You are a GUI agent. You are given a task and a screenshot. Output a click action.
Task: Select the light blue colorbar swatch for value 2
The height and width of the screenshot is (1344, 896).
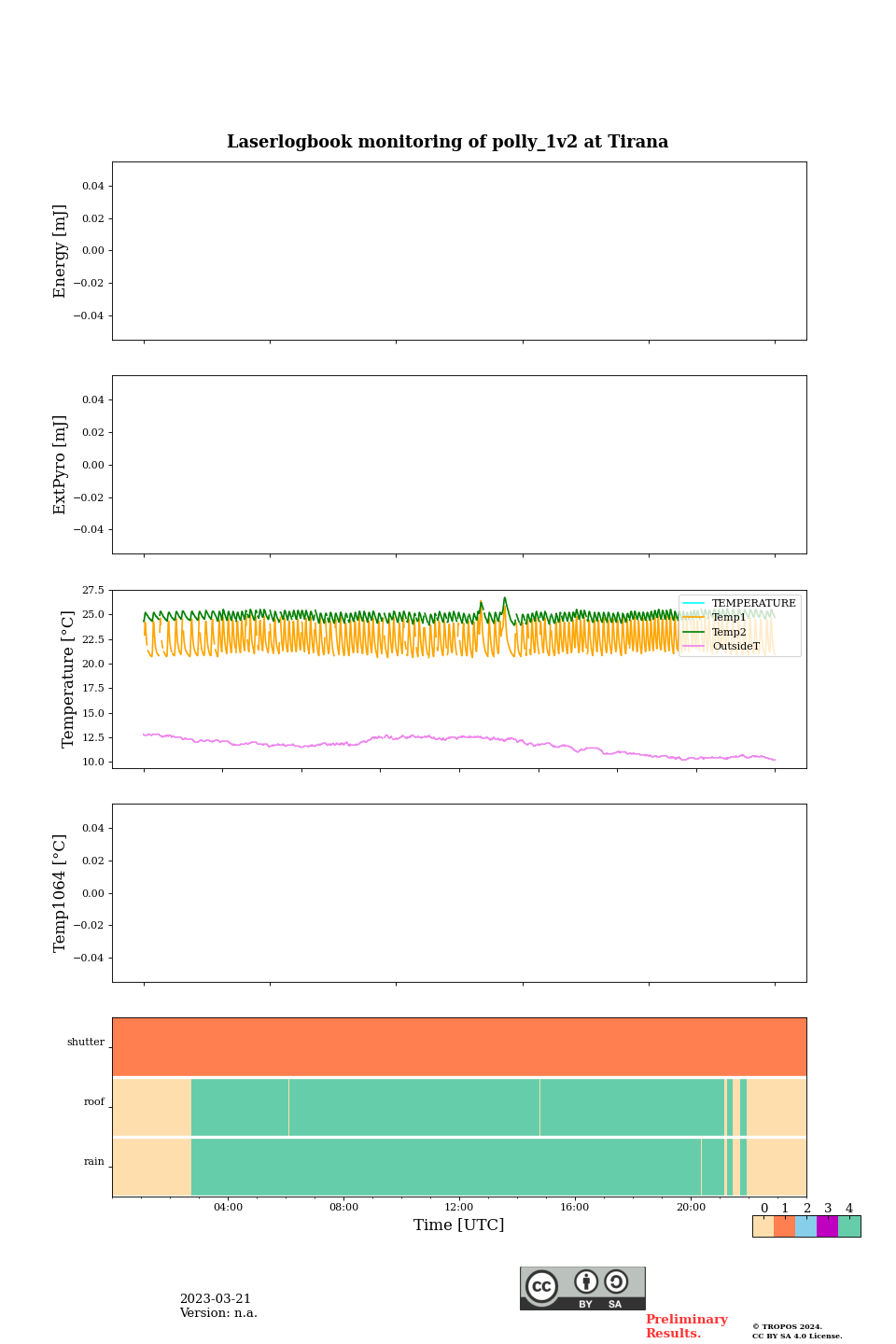click(x=805, y=1226)
